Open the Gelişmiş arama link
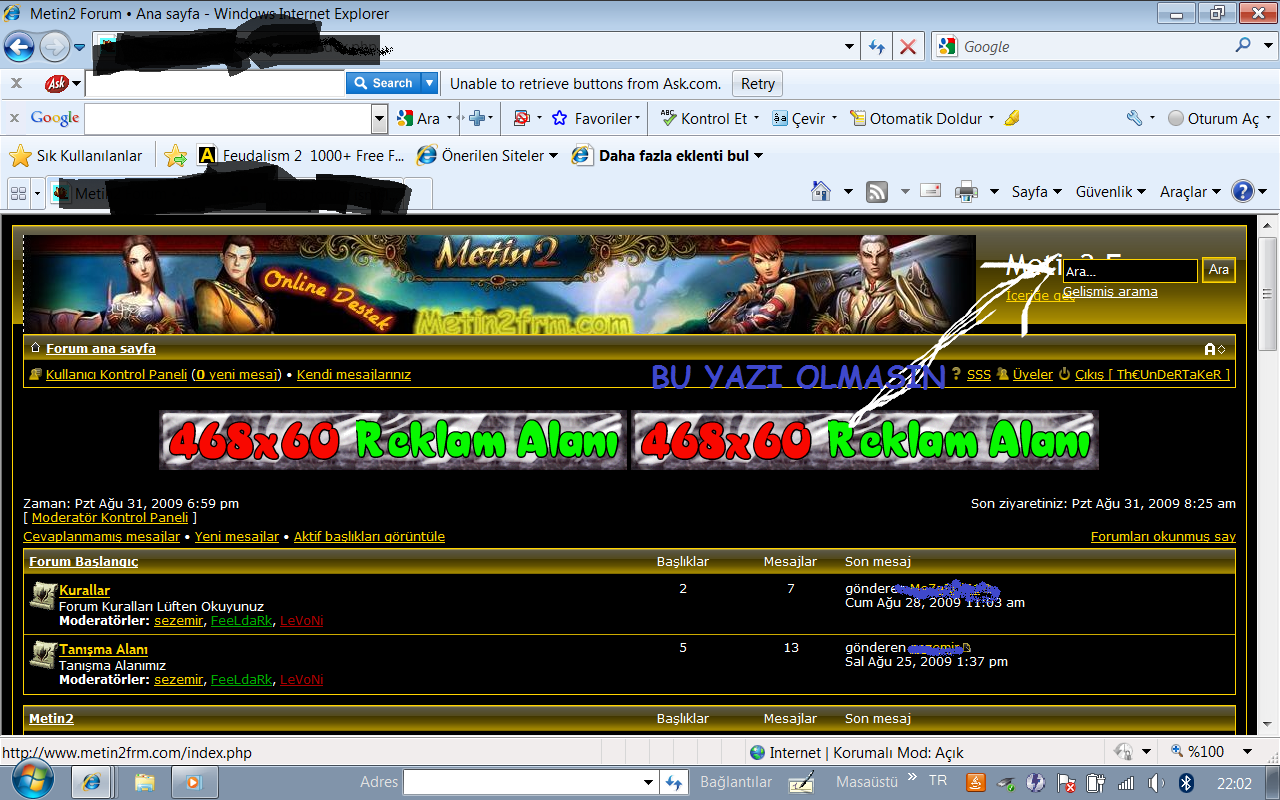The image size is (1280, 800). pos(1110,292)
